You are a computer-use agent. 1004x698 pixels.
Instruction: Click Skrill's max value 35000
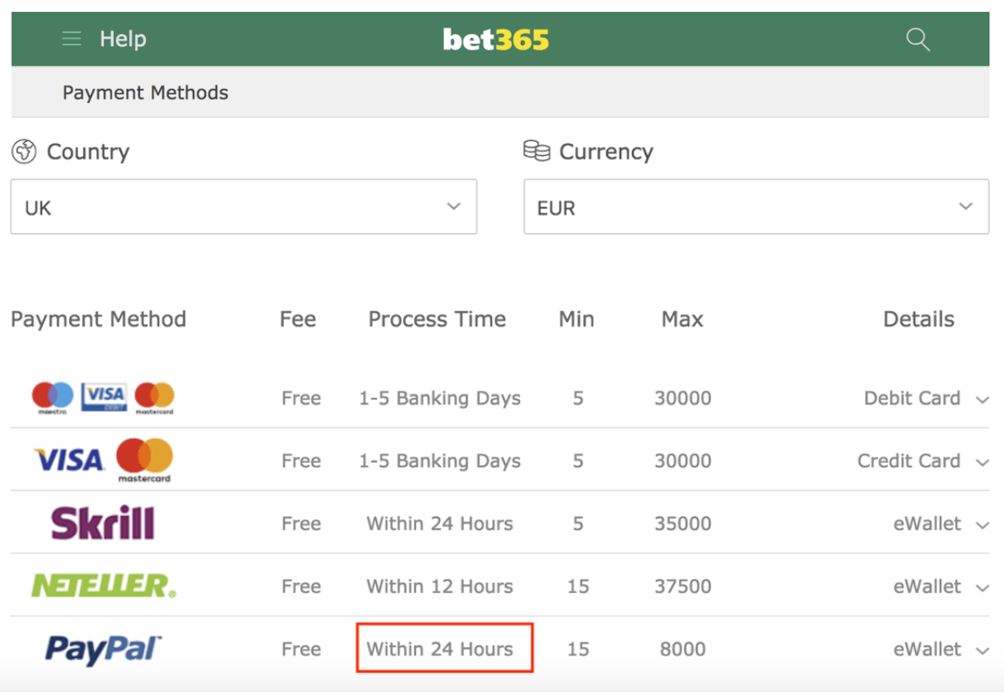tap(683, 523)
